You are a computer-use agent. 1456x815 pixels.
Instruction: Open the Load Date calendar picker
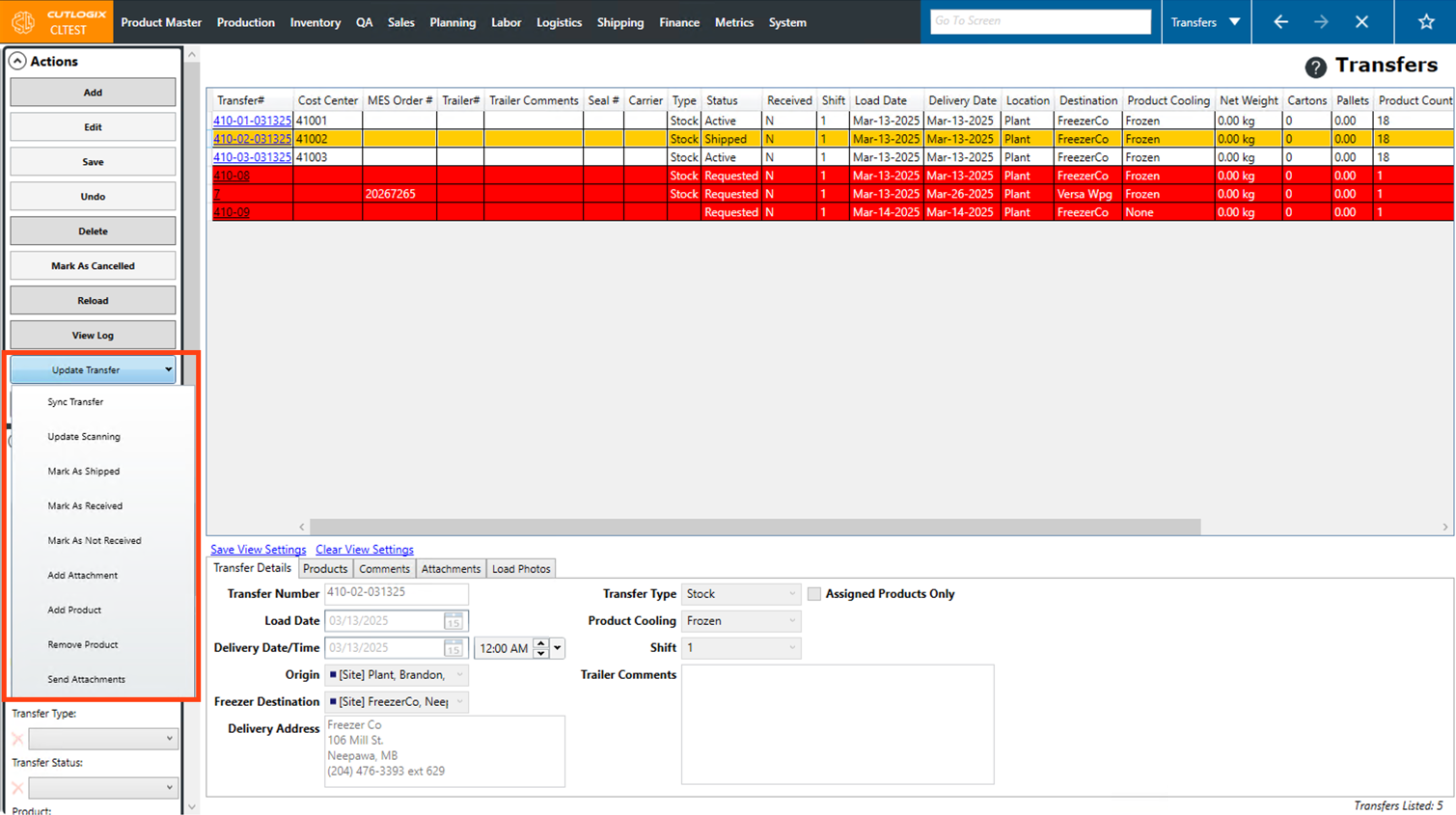coord(453,621)
